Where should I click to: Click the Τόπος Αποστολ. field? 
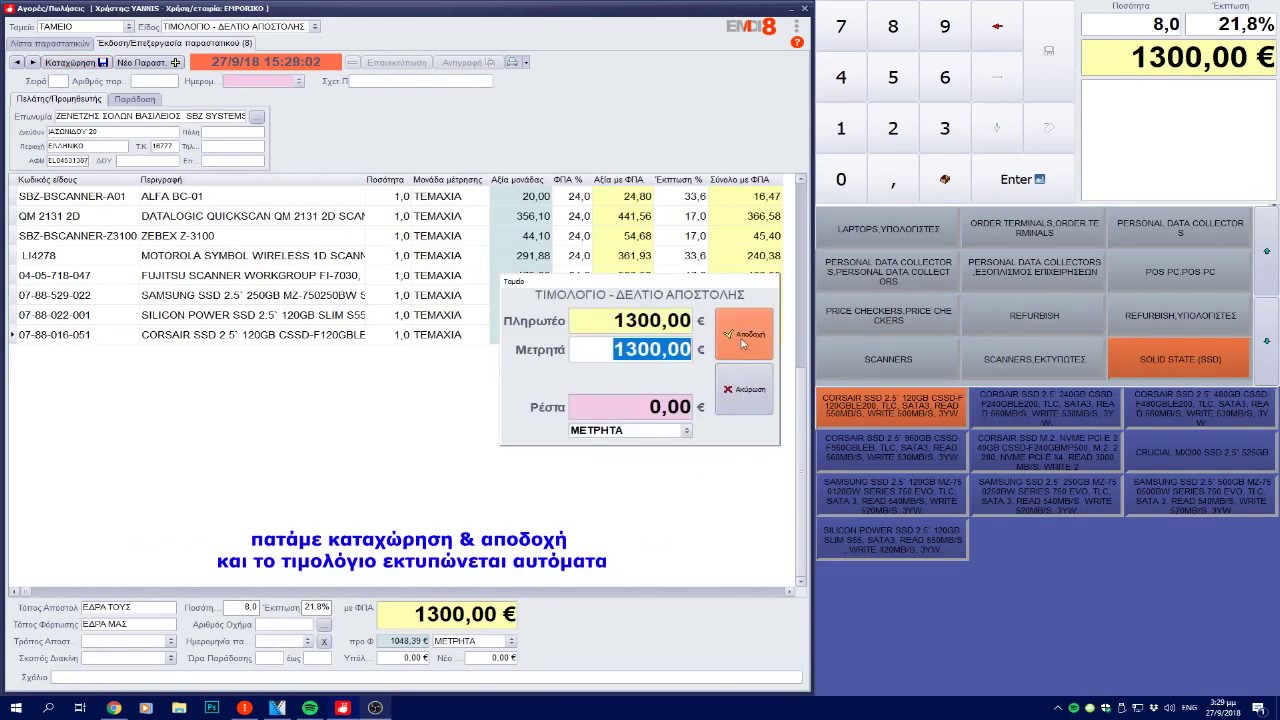128,607
